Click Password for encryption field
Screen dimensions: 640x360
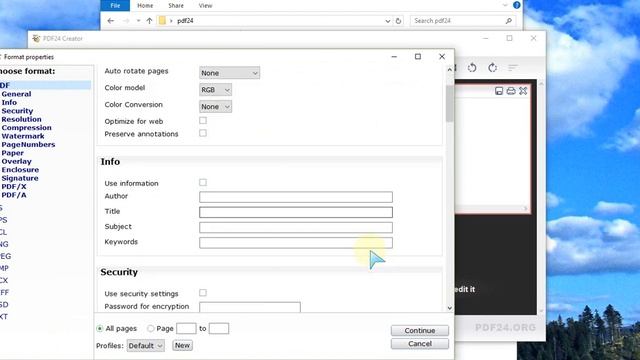coord(250,307)
